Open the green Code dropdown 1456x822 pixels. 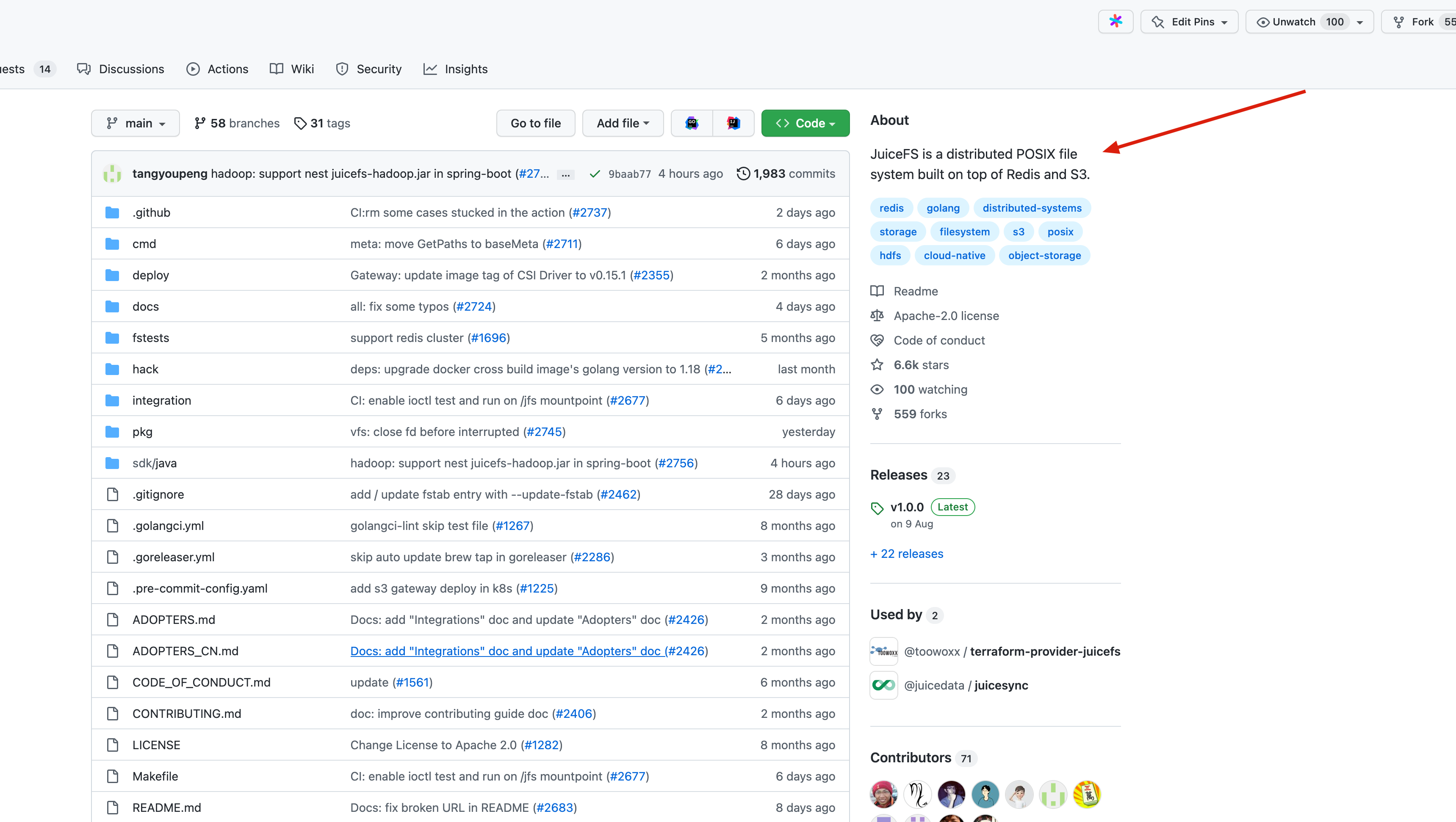click(x=805, y=123)
